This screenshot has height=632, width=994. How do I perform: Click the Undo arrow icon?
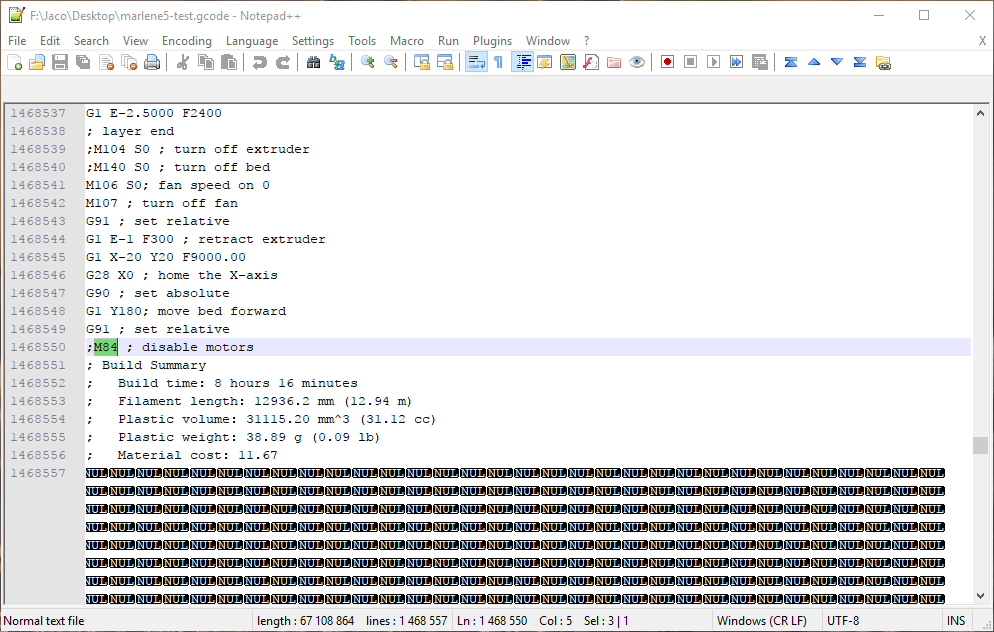260,62
